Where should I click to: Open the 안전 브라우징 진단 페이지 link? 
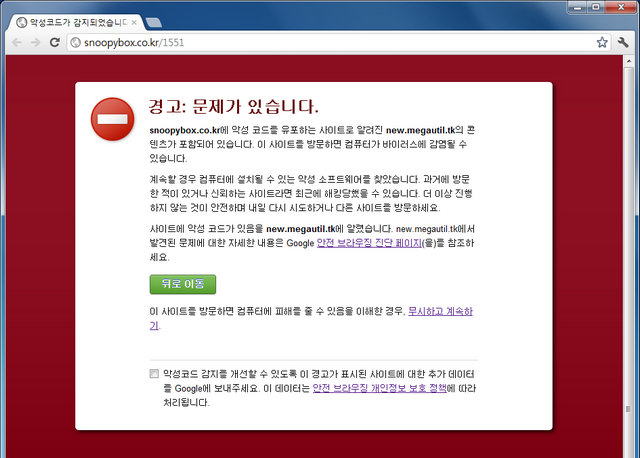369,243
